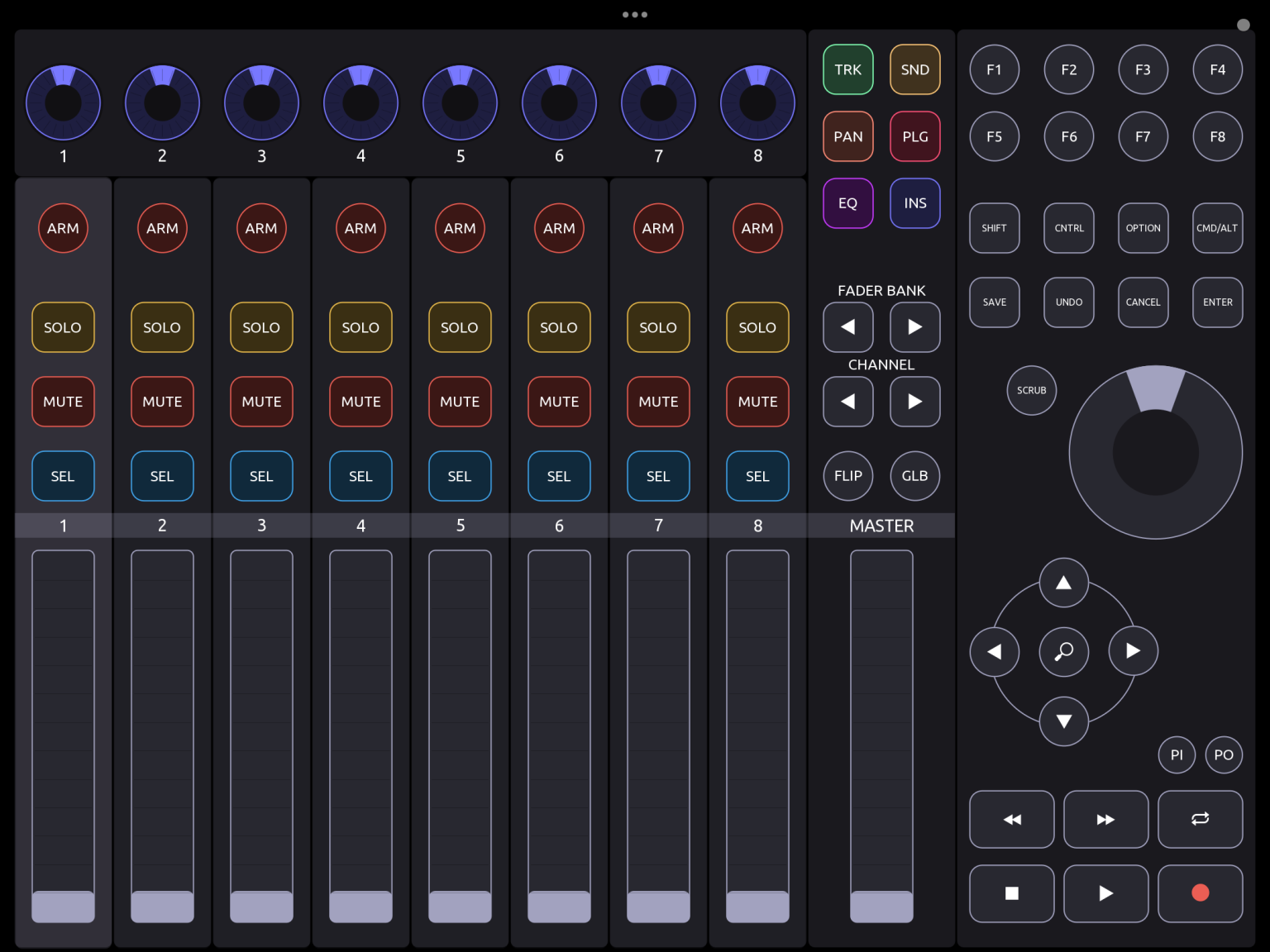This screenshot has width=1270, height=952.
Task: Go to previous fader bank
Action: coord(848,327)
